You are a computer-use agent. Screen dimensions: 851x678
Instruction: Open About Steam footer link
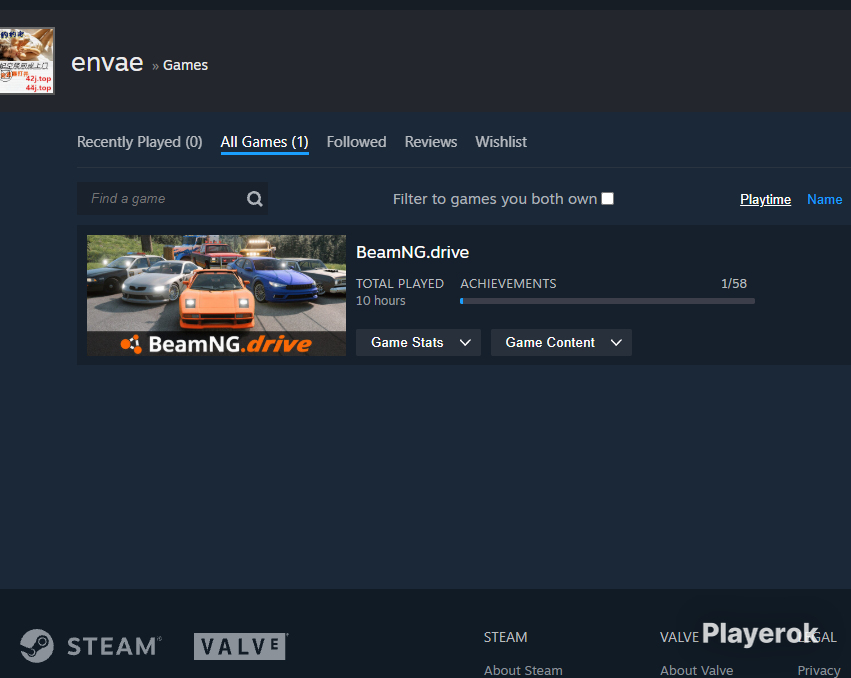click(x=523, y=670)
